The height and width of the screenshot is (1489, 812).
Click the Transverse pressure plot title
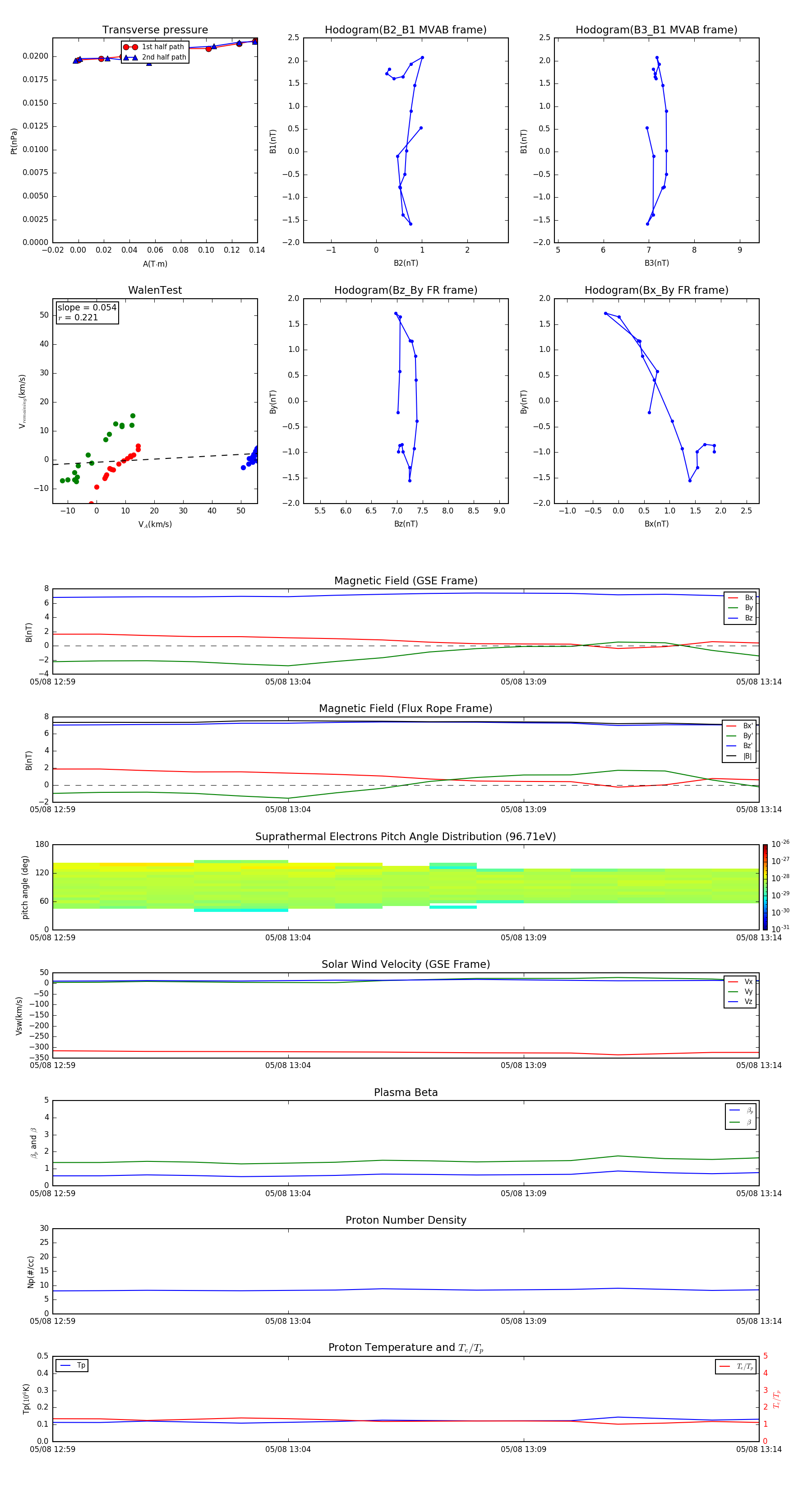pos(155,30)
